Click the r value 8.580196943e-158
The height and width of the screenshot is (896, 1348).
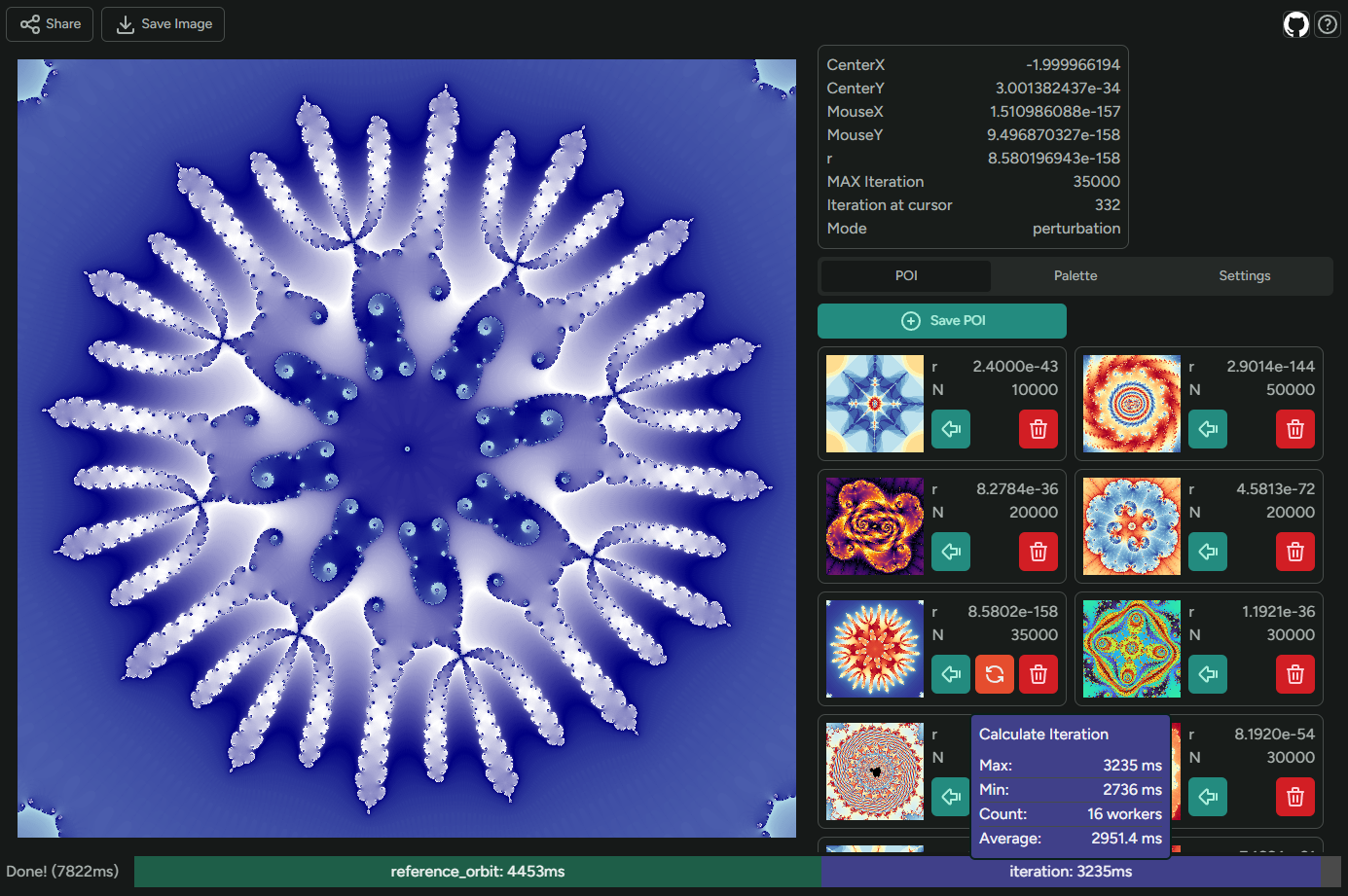[x=1054, y=159]
